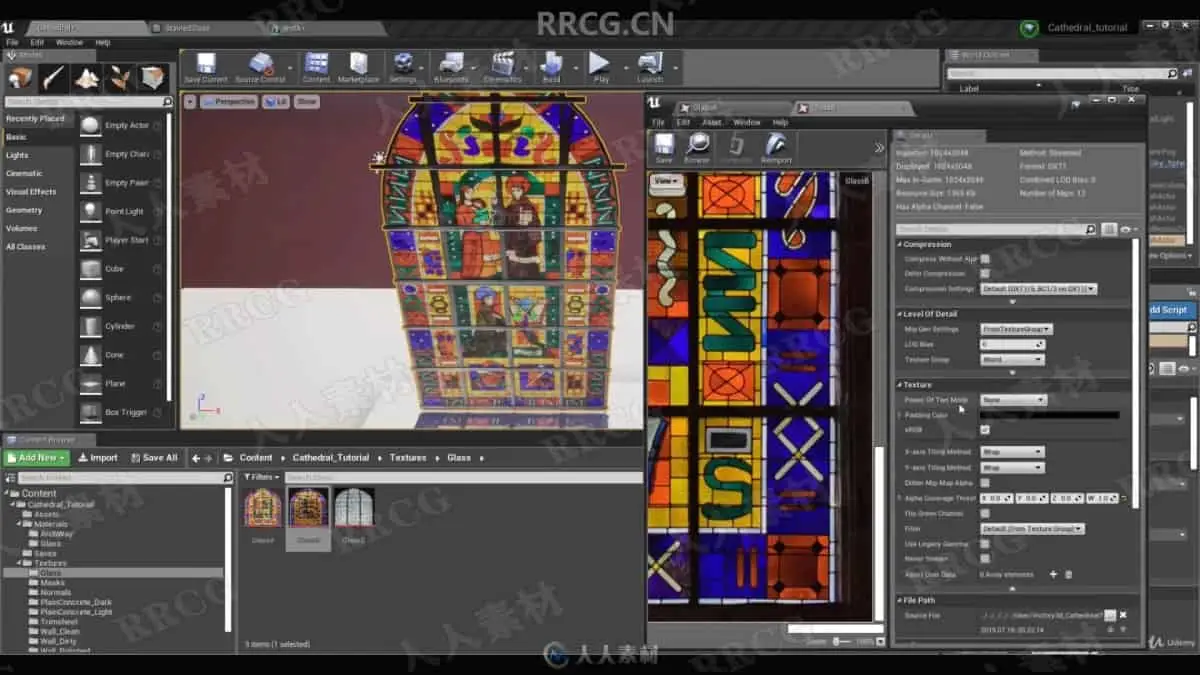Screen dimensions: 1200x675
Task: Open Mip Gen Settings dropdown
Action: click(x=1016, y=329)
